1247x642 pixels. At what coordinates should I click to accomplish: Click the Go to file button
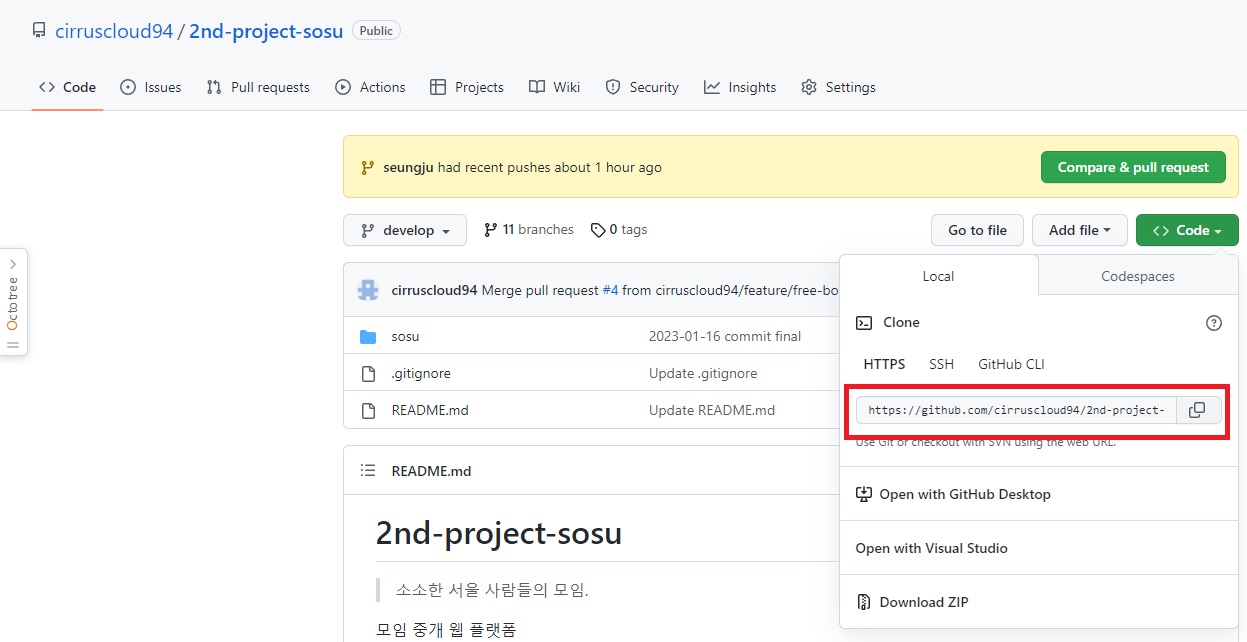pyautogui.click(x=977, y=230)
